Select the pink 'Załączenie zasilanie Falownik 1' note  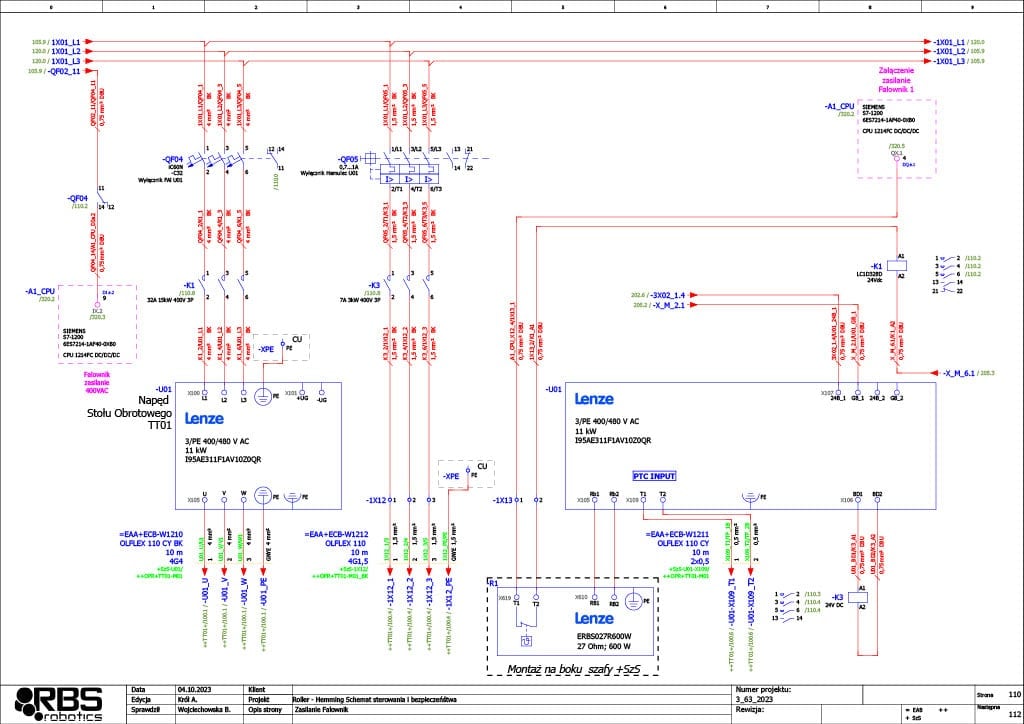pos(897,79)
